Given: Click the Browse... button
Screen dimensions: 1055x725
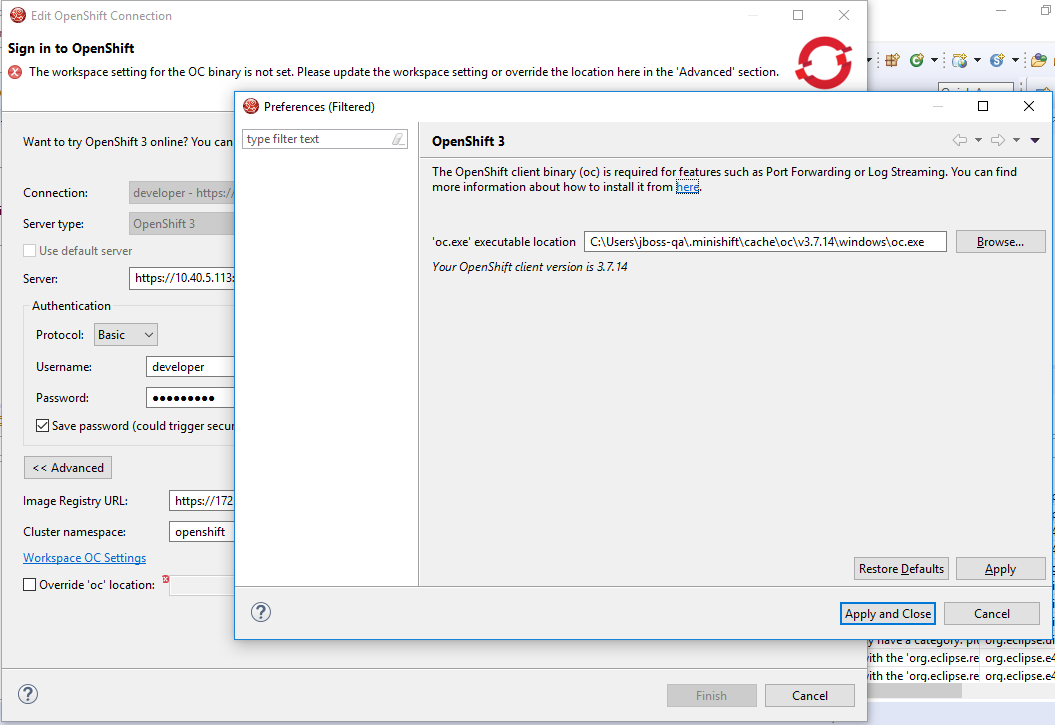Looking at the screenshot, I should click(x=1000, y=242).
